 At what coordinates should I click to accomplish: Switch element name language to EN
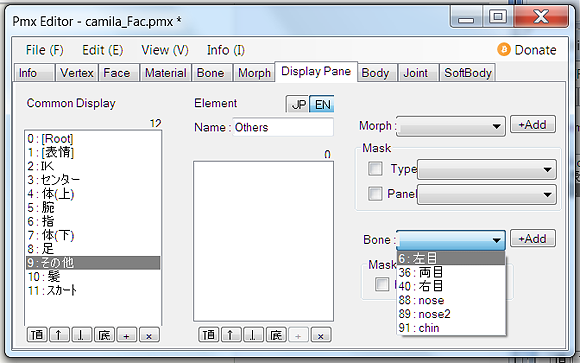click(x=322, y=105)
